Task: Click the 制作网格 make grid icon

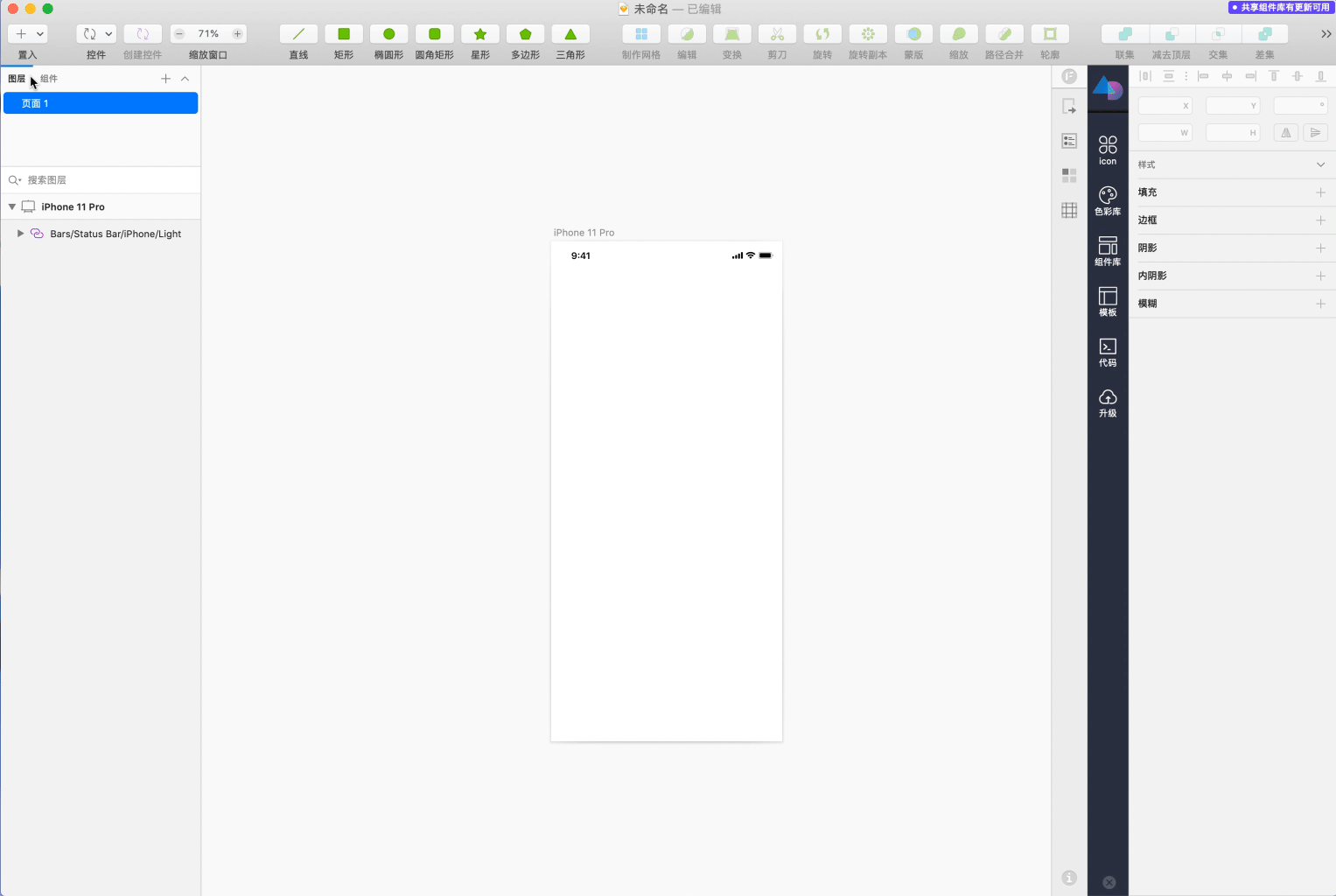Action: click(641, 34)
